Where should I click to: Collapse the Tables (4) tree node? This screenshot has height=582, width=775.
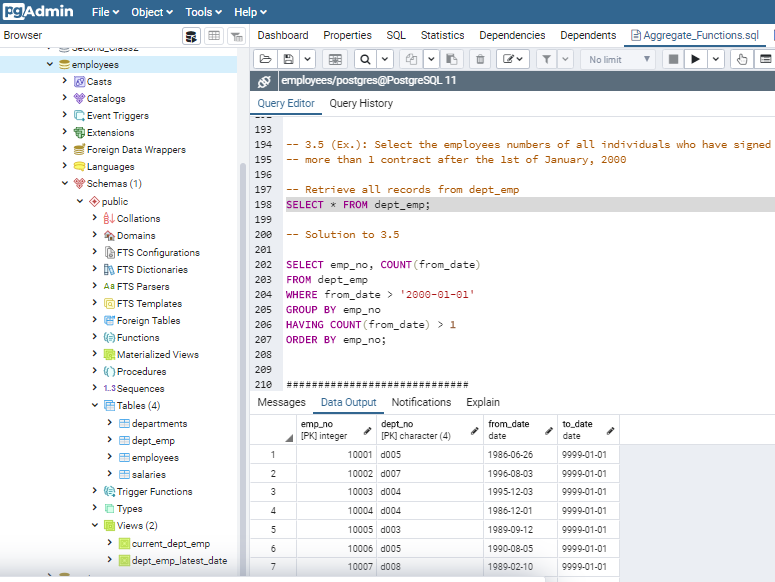(94, 406)
